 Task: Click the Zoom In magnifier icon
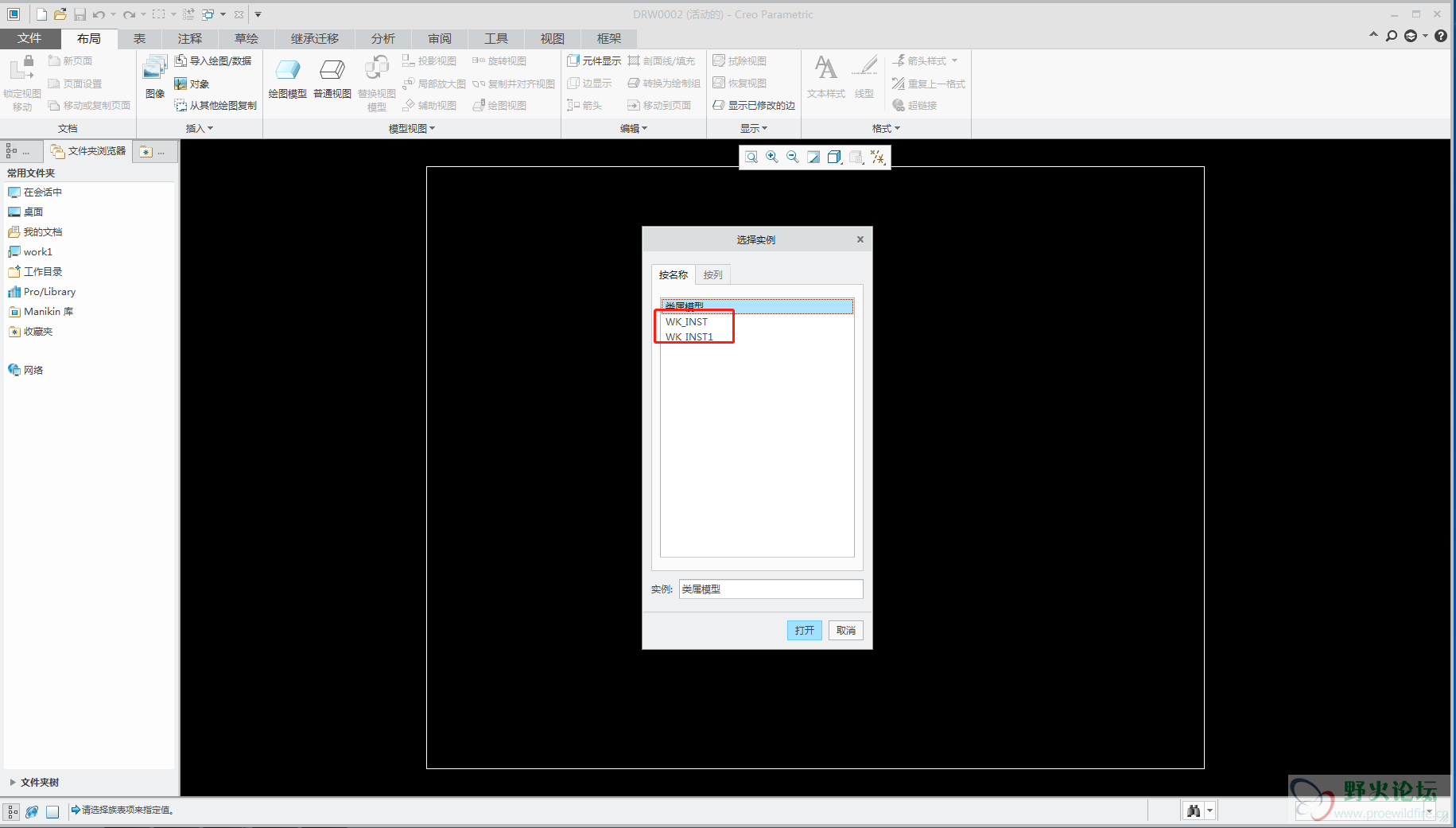click(x=772, y=157)
